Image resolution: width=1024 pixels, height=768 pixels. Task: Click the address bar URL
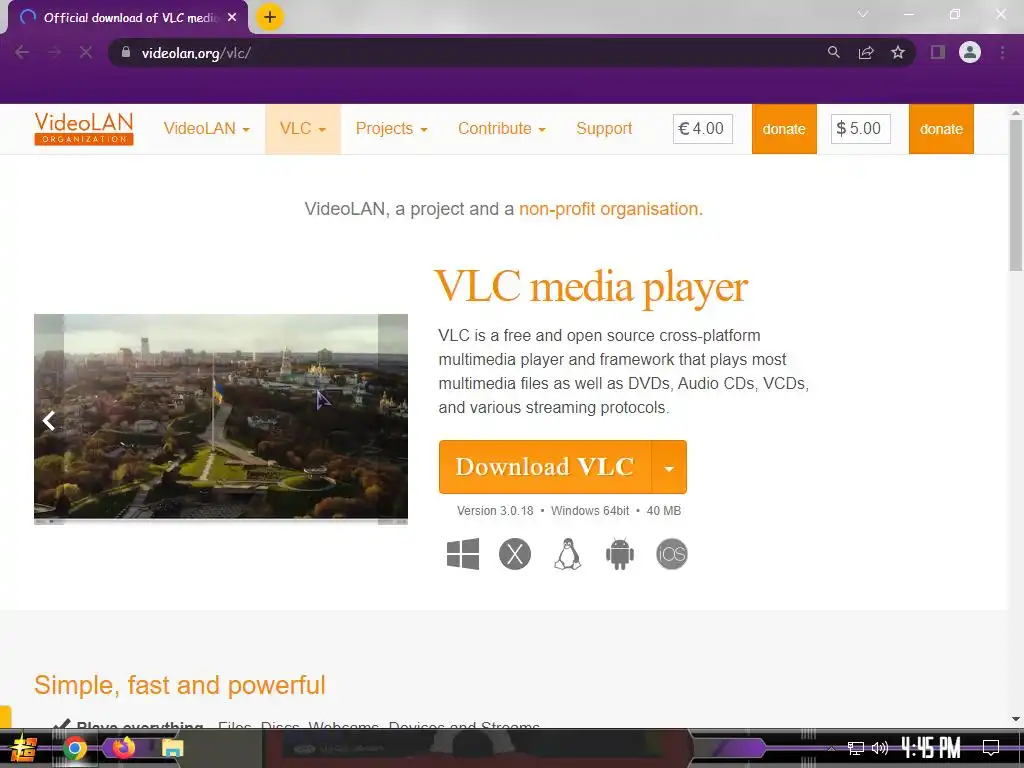pos(197,53)
